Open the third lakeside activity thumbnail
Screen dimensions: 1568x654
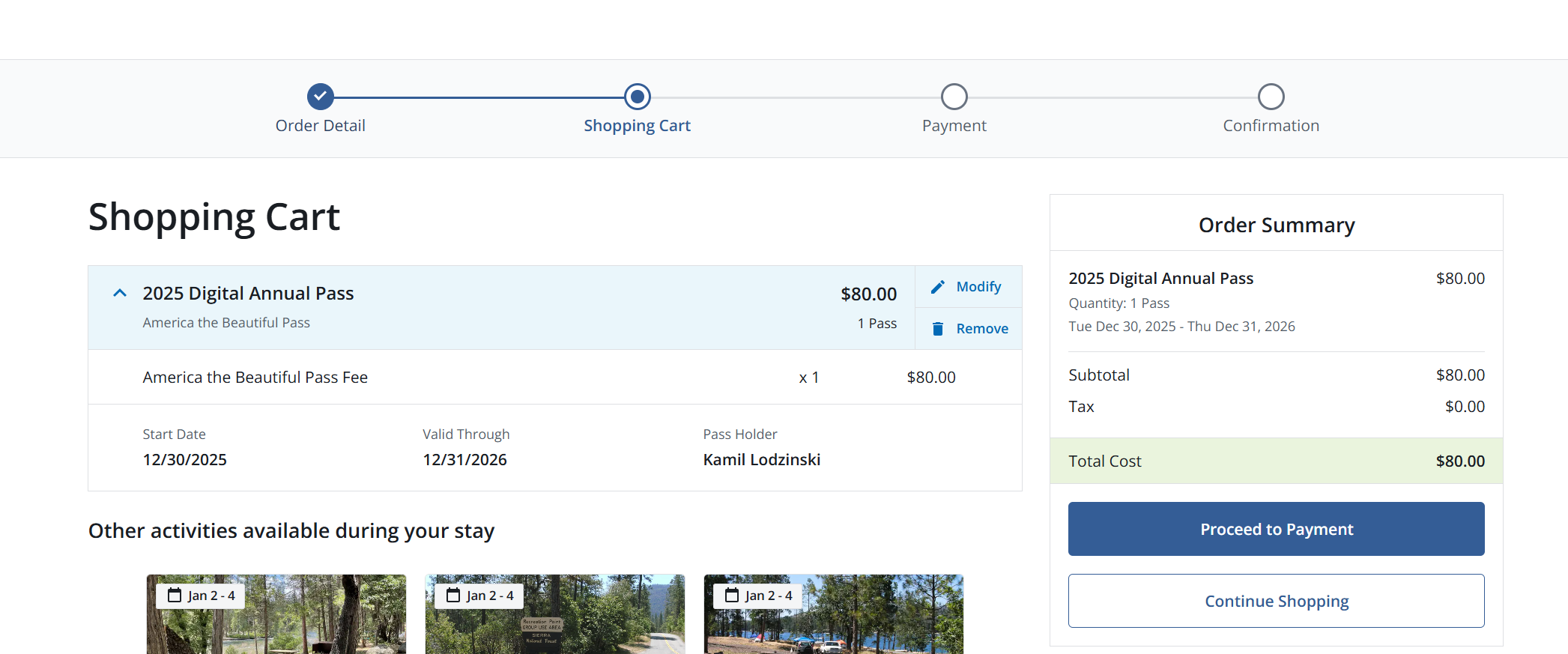[834, 614]
